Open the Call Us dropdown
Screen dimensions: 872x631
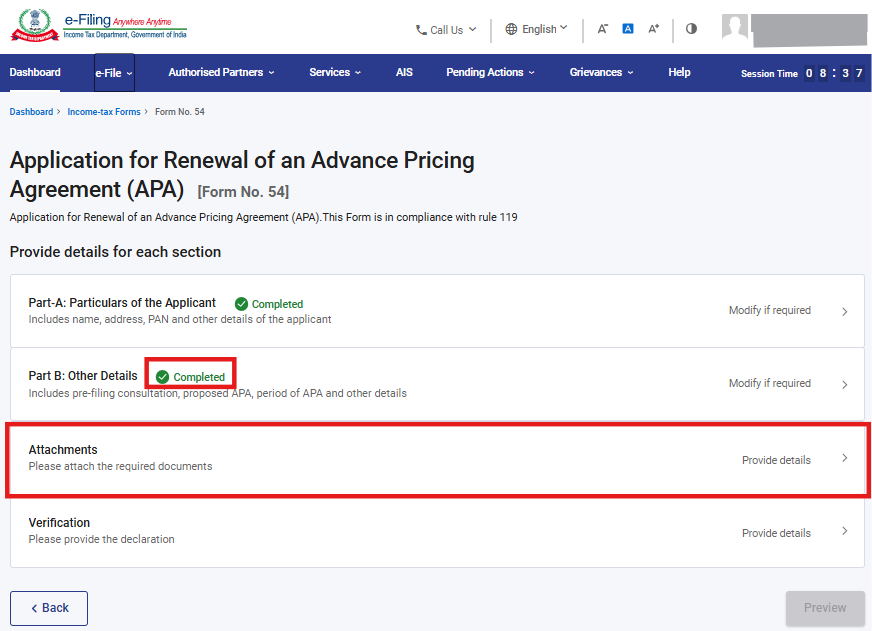click(x=446, y=30)
